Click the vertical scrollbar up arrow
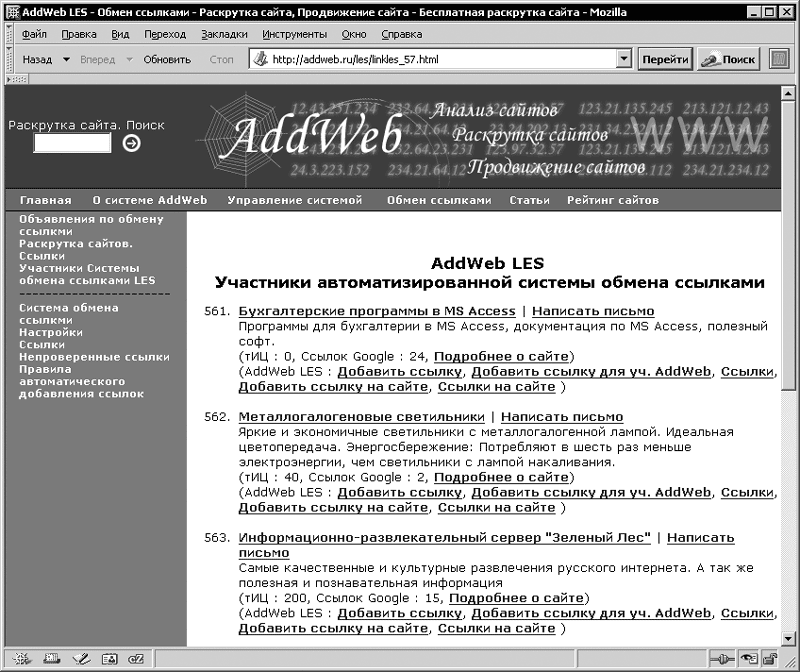The height and width of the screenshot is (672, 800). [788, 93]
